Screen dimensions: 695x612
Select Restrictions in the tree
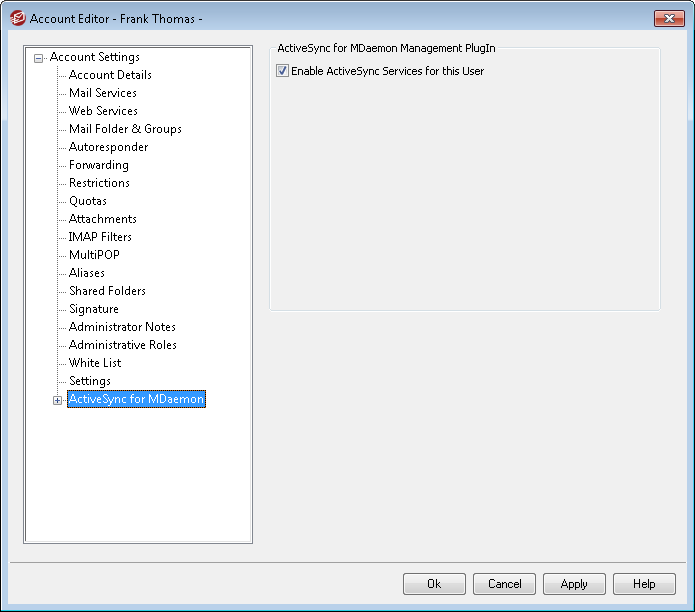point(99,183)
